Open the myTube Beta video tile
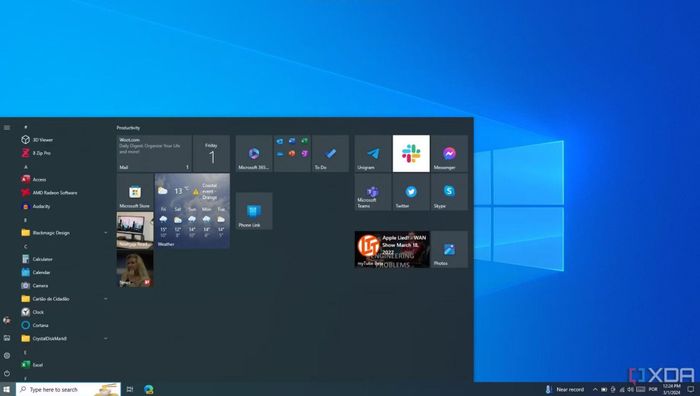Viewport: 700px width, 396px height. tap(392, 249)
